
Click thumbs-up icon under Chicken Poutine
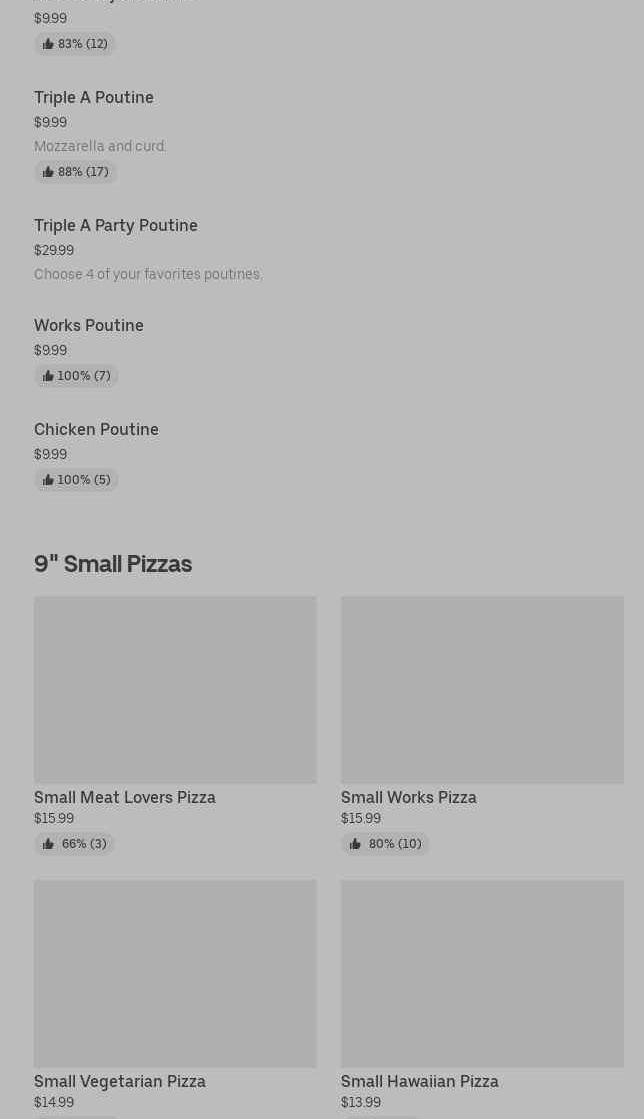tap(48, 480)
